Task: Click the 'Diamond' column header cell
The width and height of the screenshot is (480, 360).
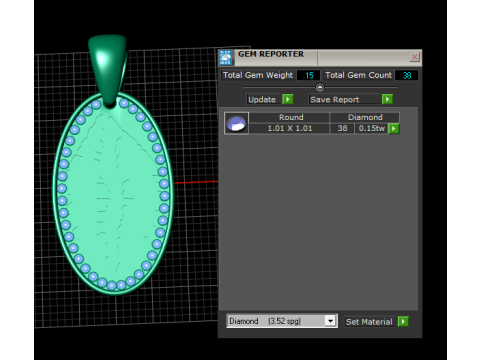Action: coord(365,117)
